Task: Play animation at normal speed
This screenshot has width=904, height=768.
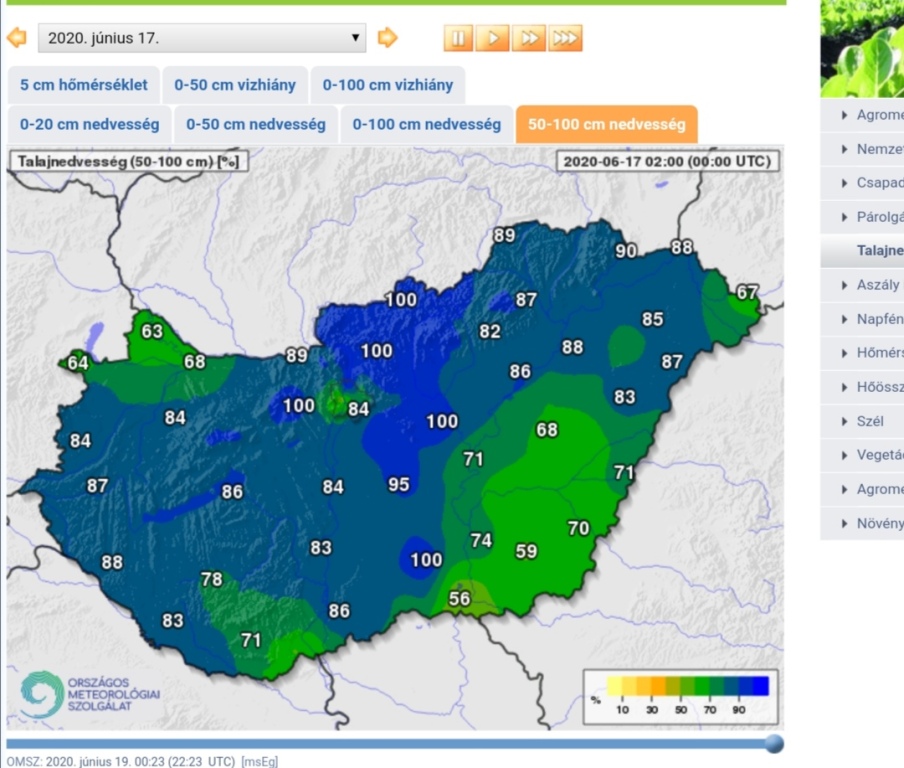Action: click(x=493, y=38)
